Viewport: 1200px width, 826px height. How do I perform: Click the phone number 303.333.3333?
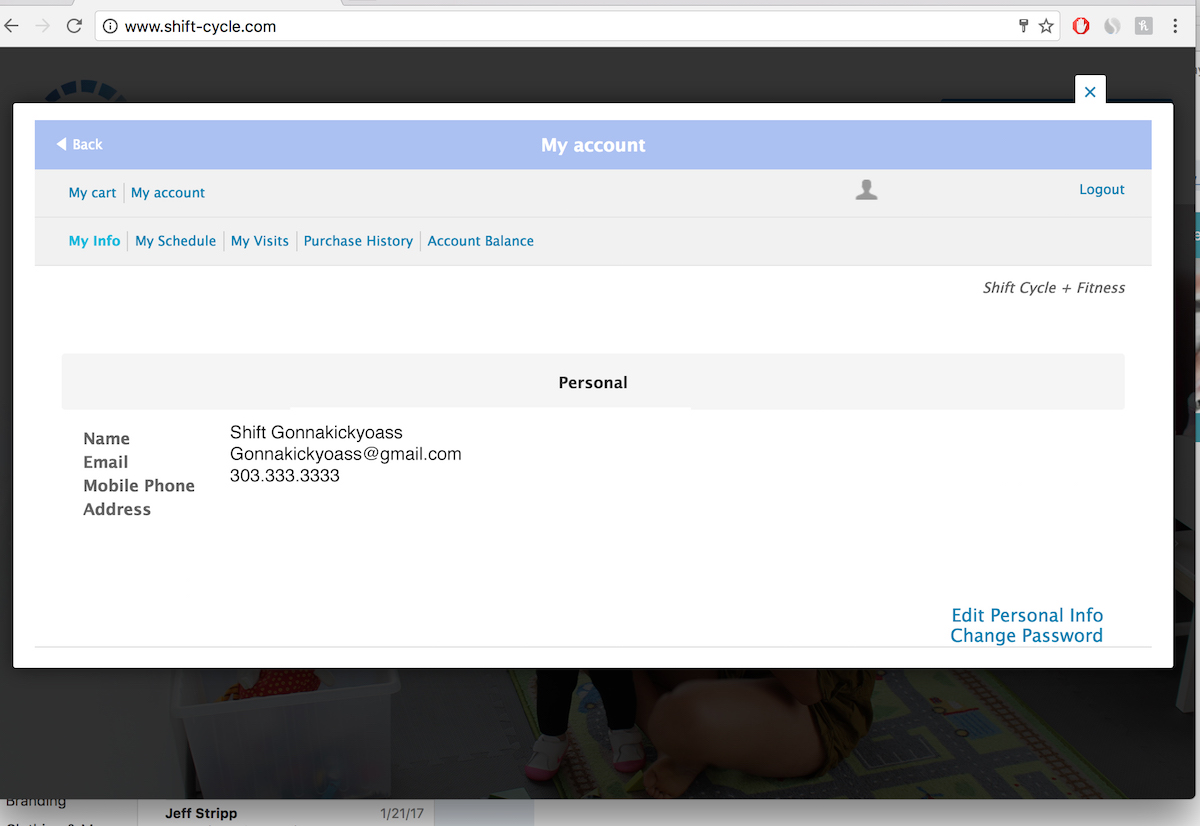(x=285, y=476)
